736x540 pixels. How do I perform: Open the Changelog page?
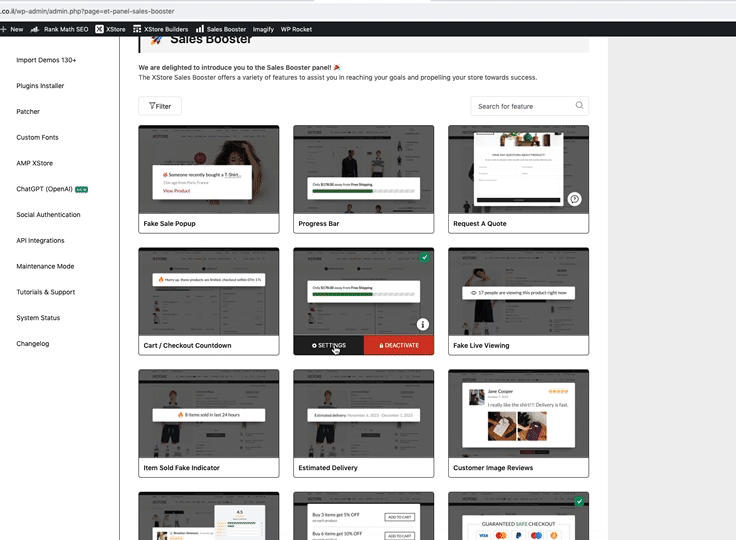(33, 344)
